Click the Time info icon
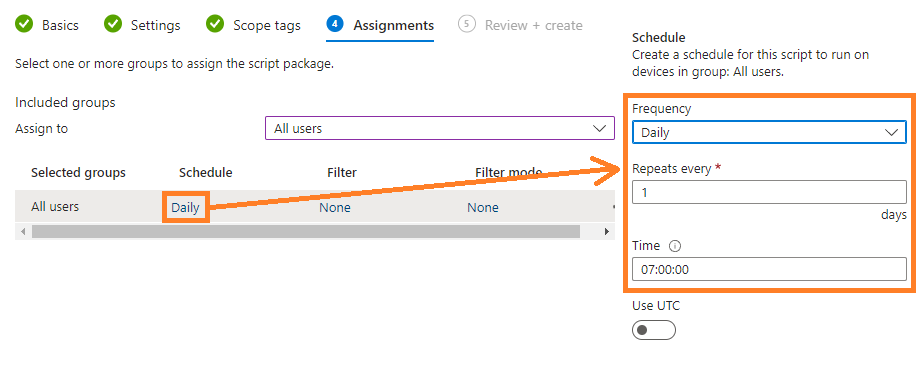This screenshot has height=370, width=917. [x=674, y=246]
